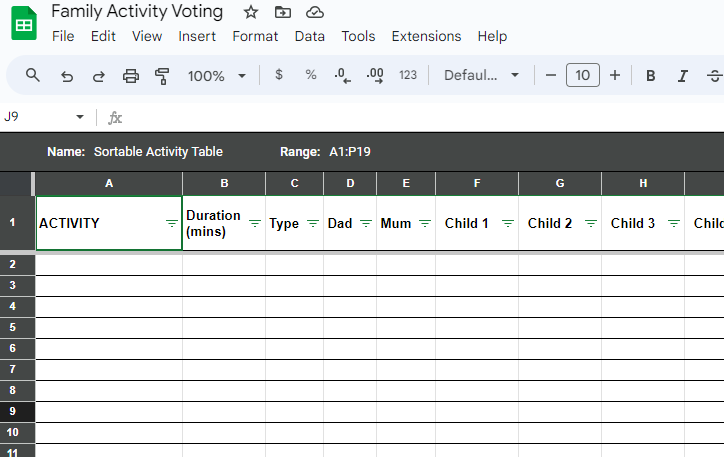
Task: Select the paint format tool
Action: pos(162,76)
